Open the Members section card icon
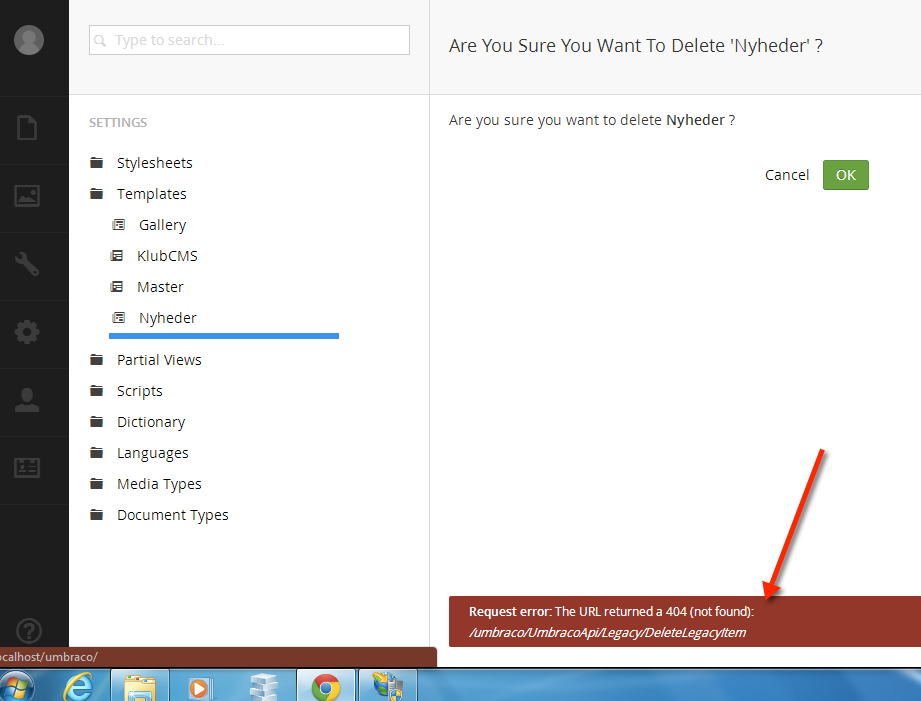The width and height of the screenshot is (921, 701). click(27, 468)
